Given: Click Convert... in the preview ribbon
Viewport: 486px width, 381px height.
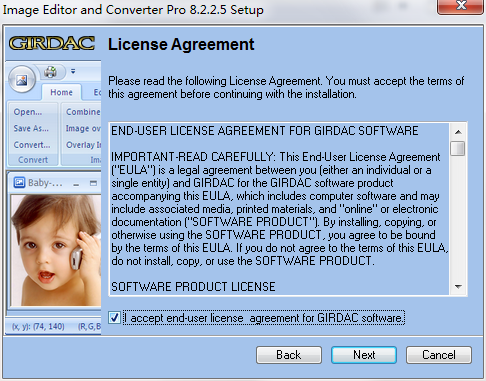Looking at the screenshot, I should tap(32, 145).
